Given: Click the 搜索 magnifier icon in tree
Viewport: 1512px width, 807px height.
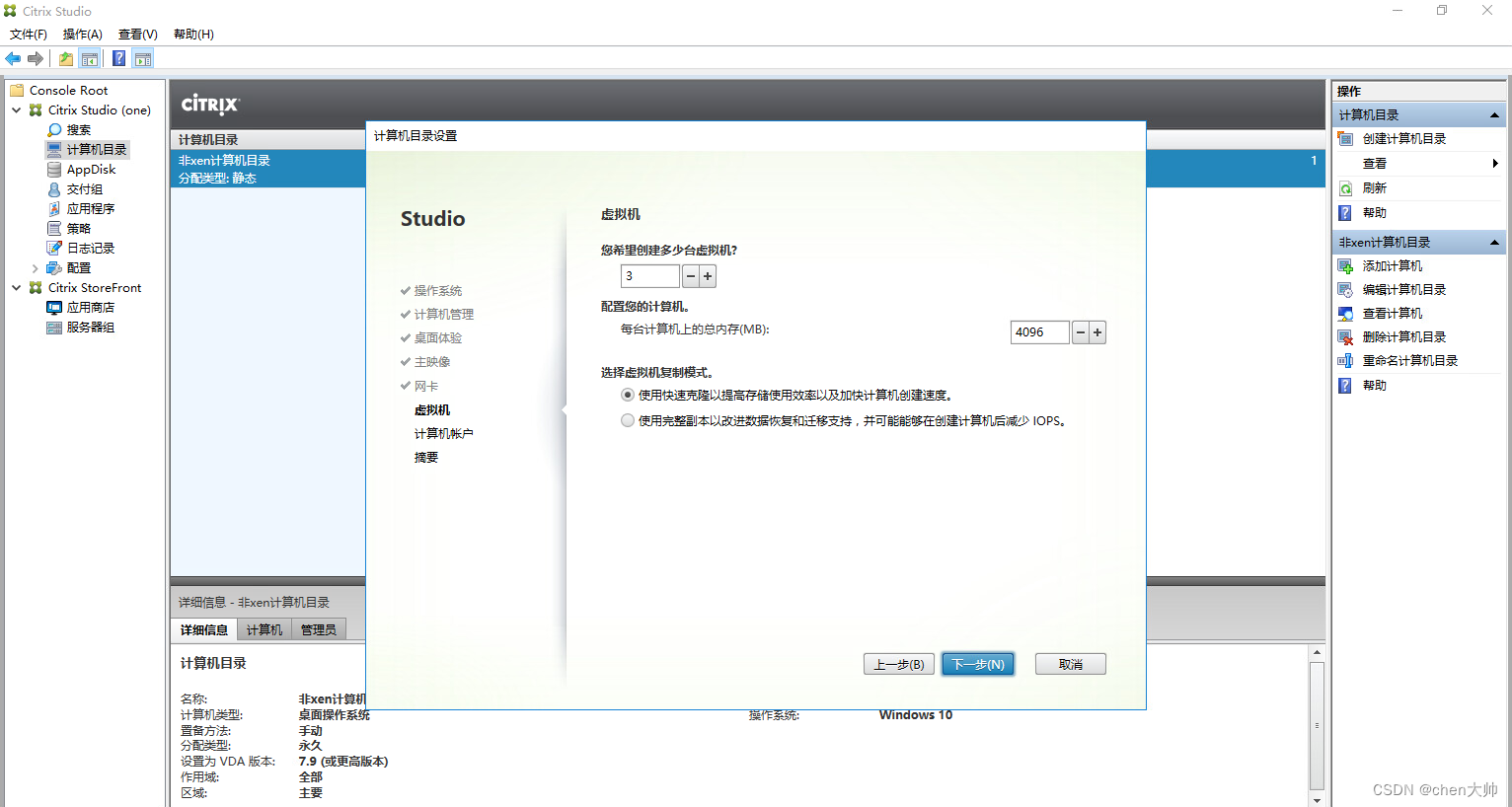Looking at the screenshot, I should [54, 130].
